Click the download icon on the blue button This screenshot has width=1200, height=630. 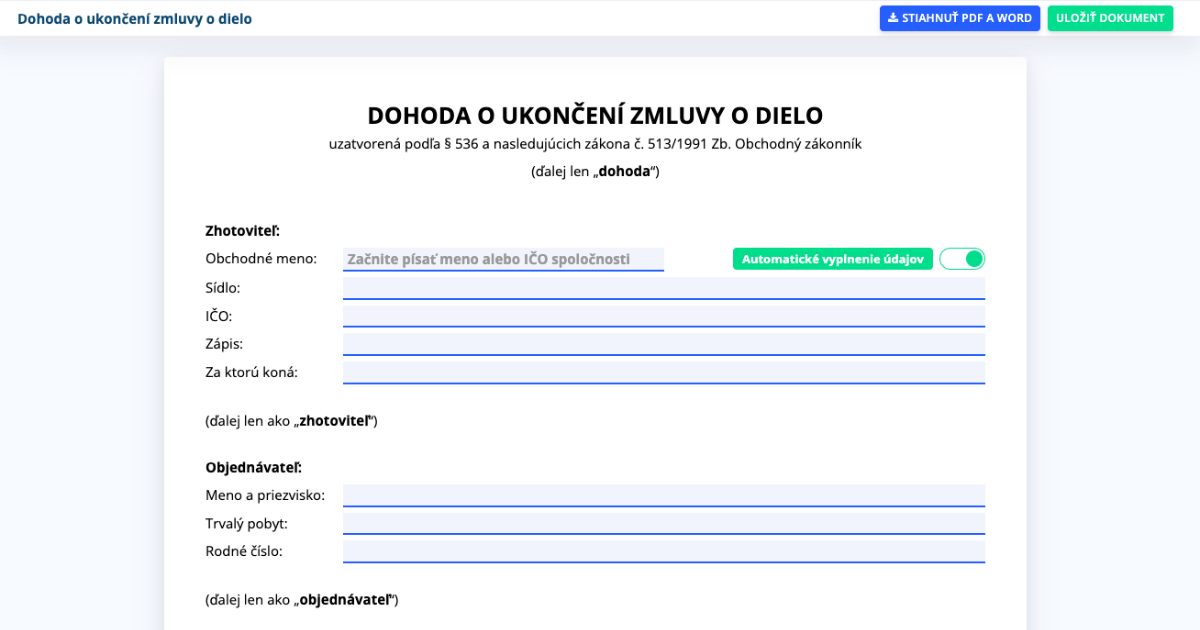click(891, 17)
